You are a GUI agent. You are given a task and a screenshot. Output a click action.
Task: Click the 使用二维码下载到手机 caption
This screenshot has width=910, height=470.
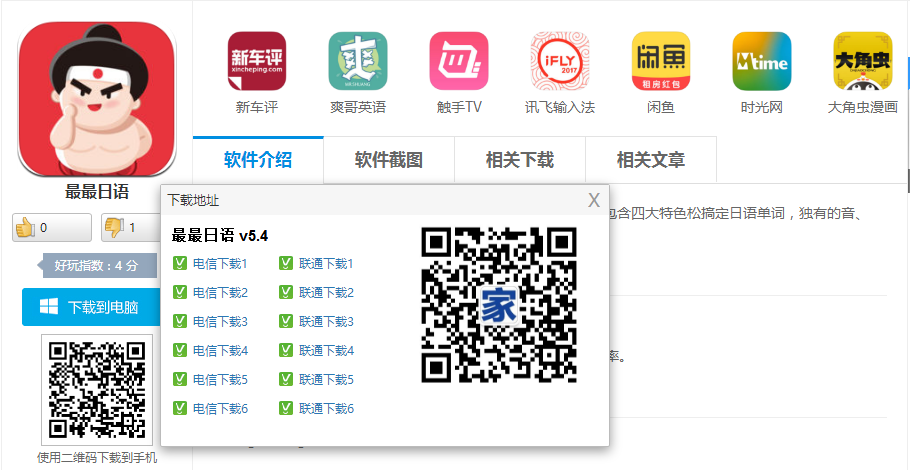(97, 458)
